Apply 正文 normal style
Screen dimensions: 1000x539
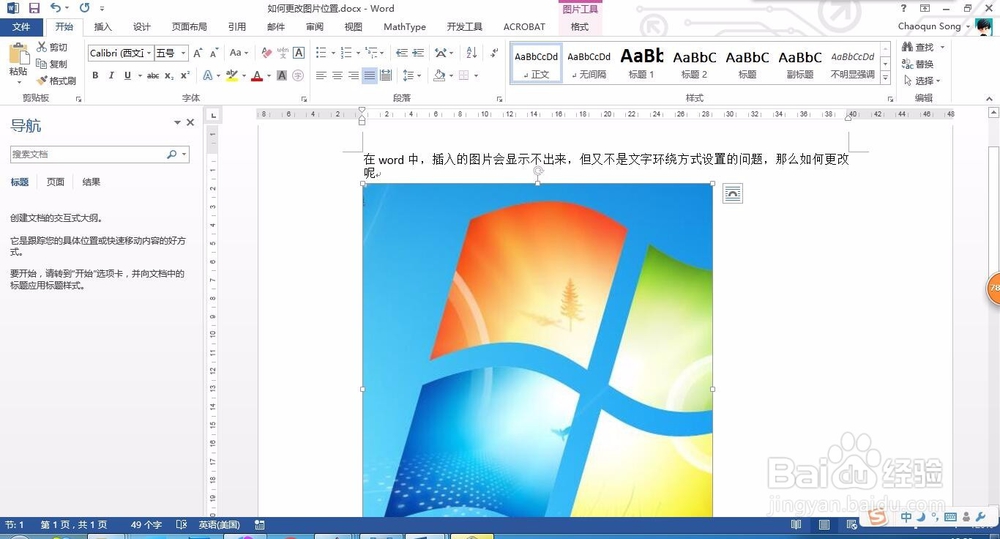point(536,64)
